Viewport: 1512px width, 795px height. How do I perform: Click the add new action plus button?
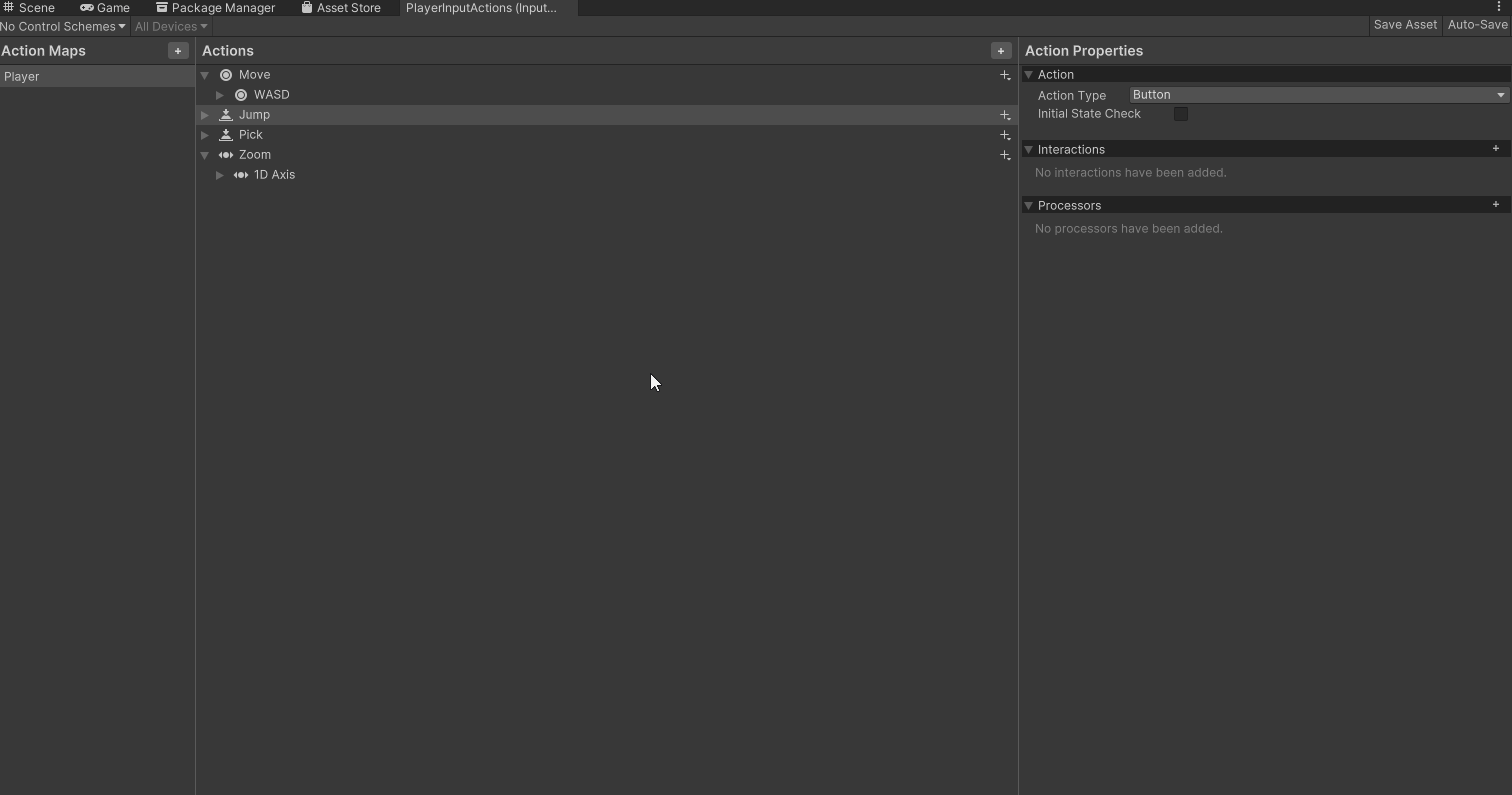1000,51
